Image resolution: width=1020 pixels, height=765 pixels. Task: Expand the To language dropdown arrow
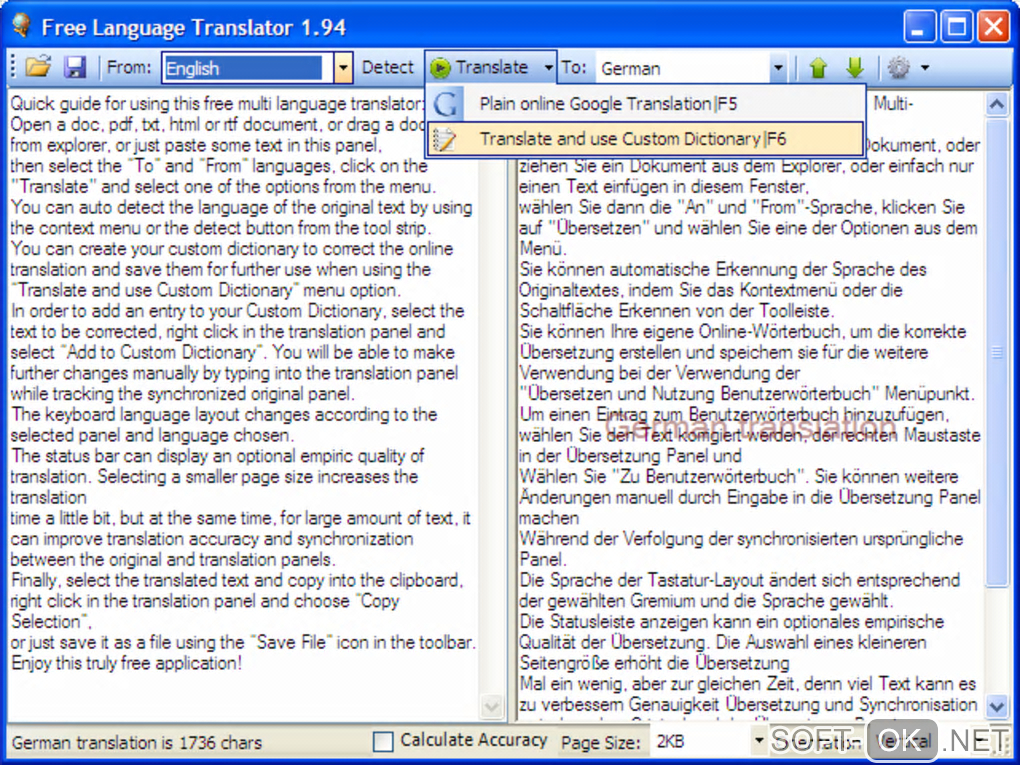click(778, 68)
